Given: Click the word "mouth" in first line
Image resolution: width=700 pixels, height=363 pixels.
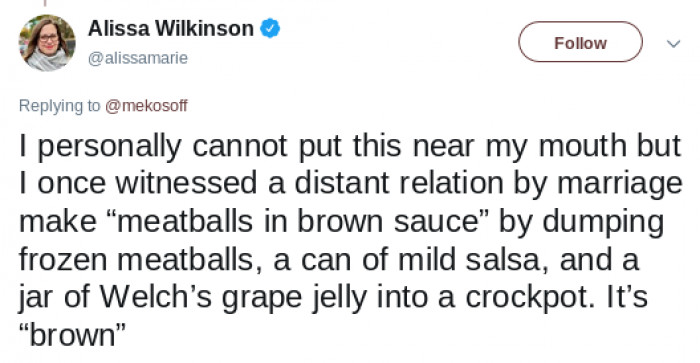Looking at the screenshot, I should 583,146.
